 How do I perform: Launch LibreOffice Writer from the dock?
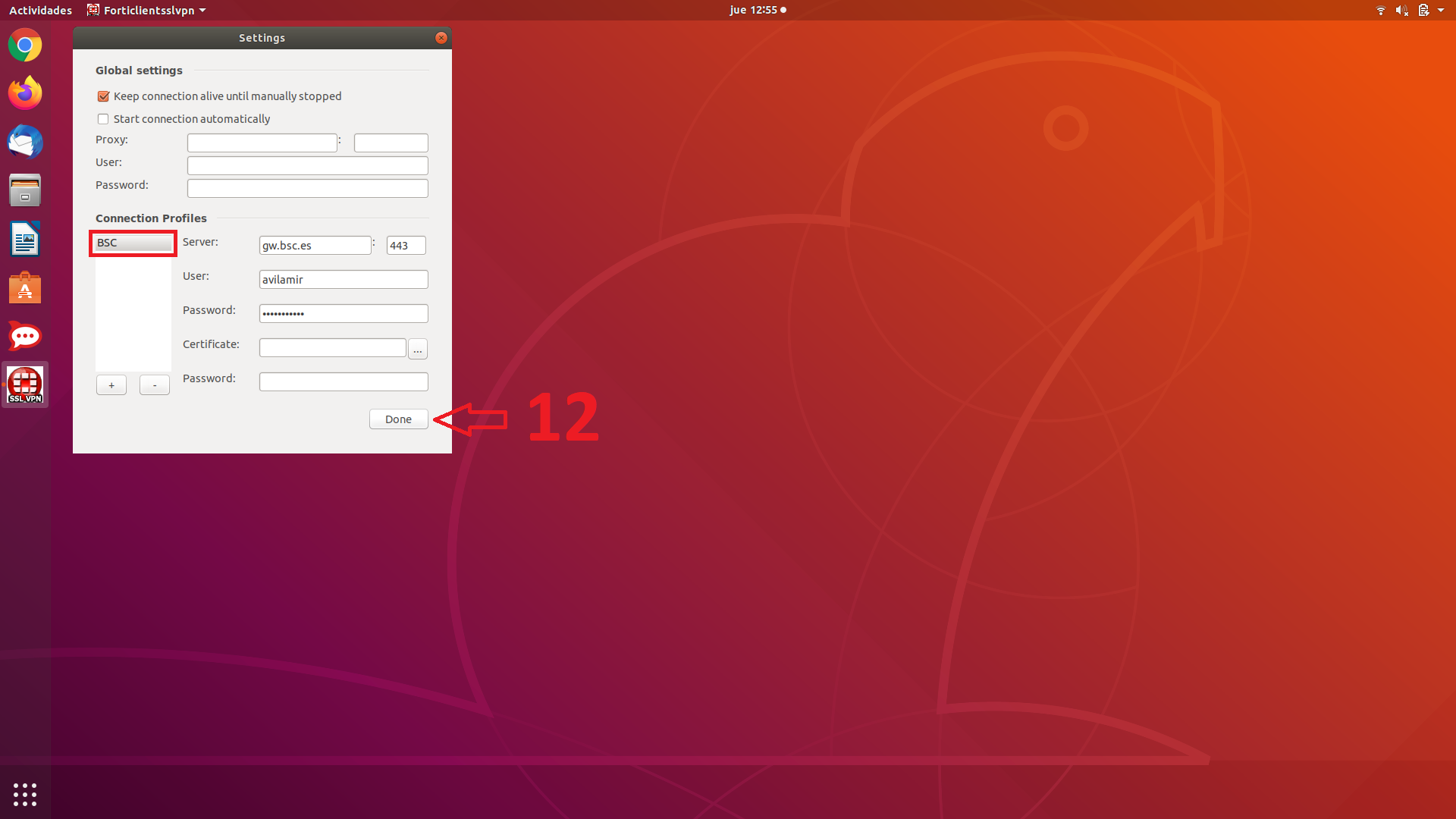[25, 240]
